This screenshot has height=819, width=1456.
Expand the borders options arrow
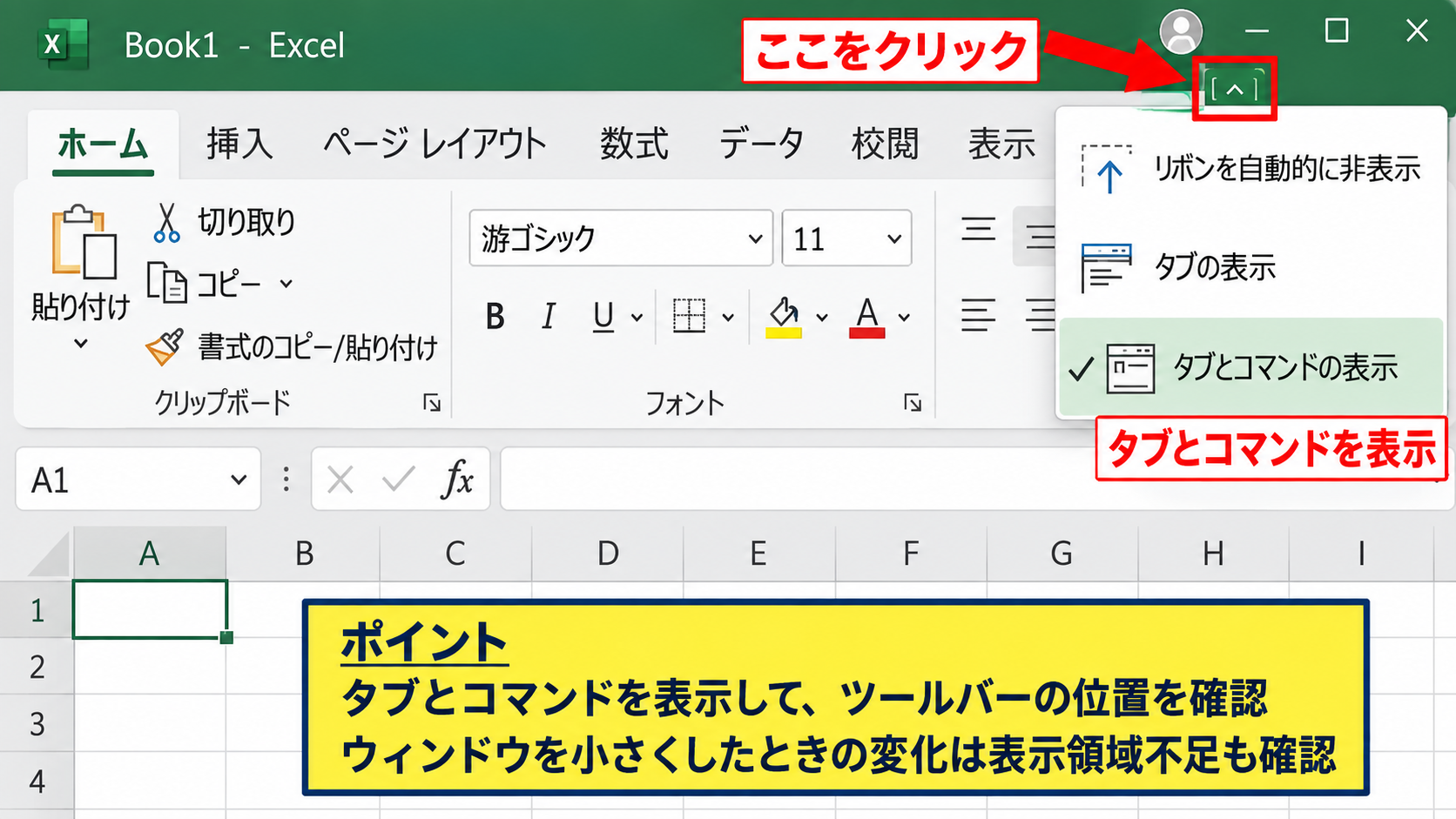coord(728,318)
